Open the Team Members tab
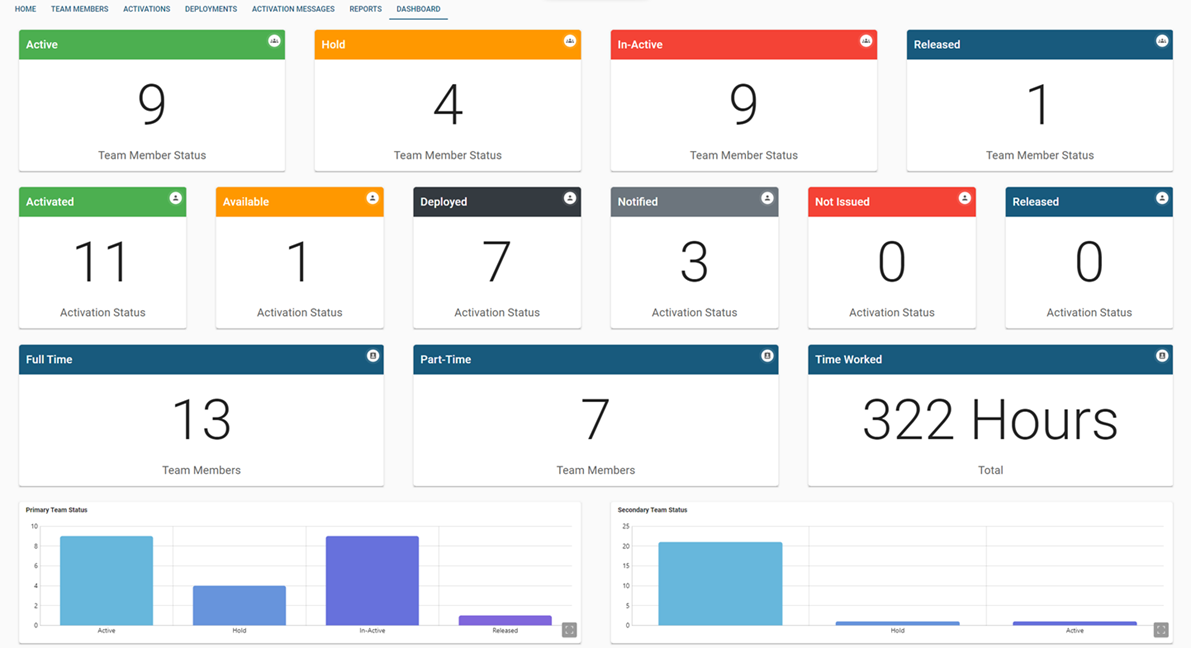 click(79, 9)
